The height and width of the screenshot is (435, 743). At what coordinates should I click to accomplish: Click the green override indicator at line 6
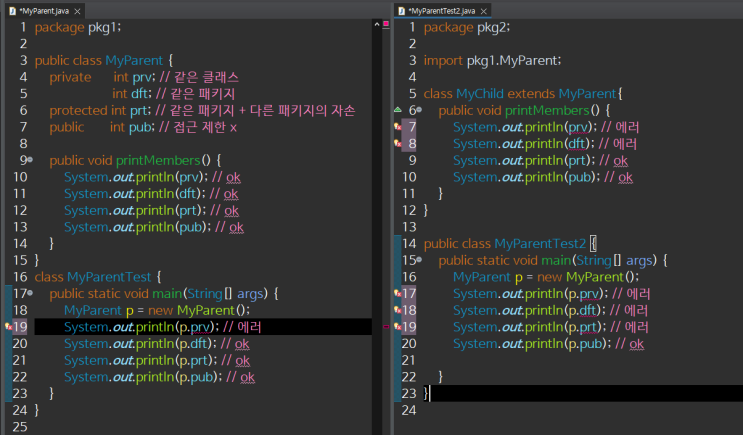point(398,110)
